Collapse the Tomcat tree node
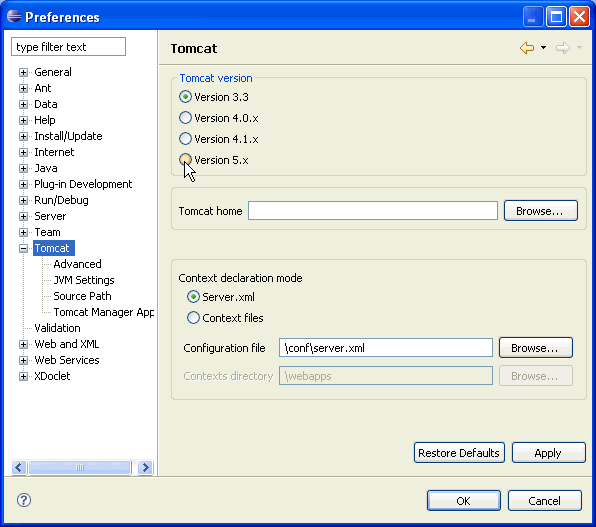The height and width of the screenshot is (527, 596). click(x=24, y=248)
